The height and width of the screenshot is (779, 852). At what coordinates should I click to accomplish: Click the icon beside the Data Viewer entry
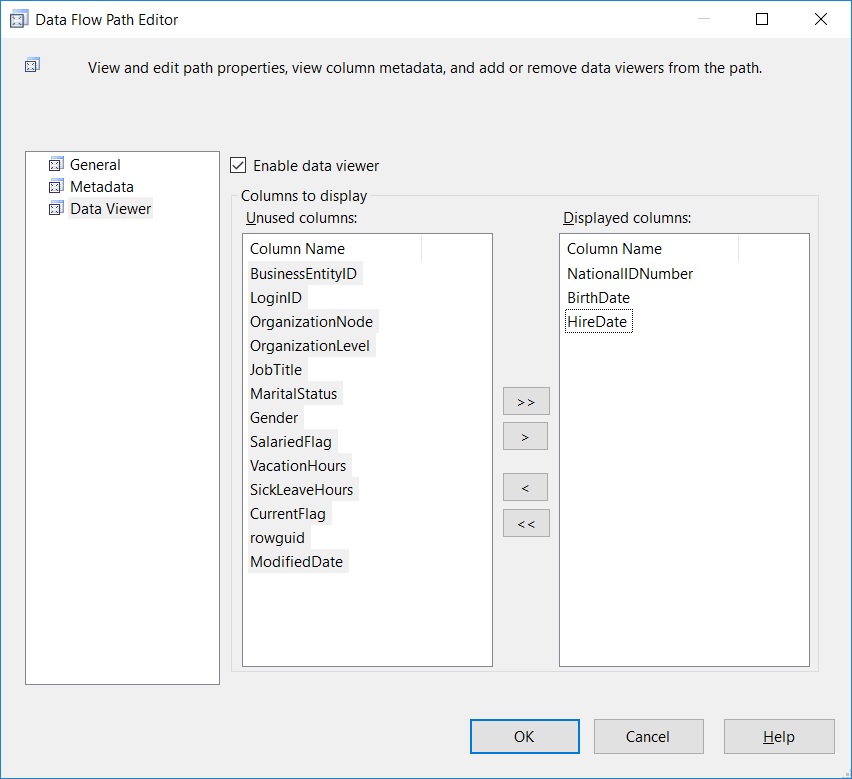[x=56, y=209]
